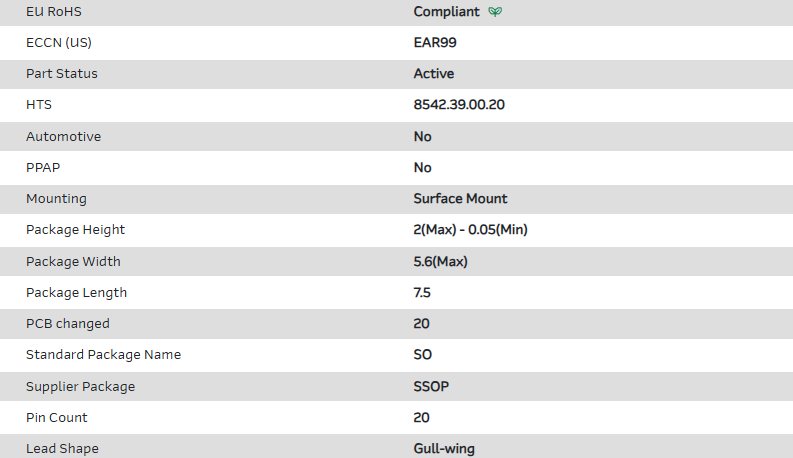Click the EU RoHS label
Viewport: 793px width, 458px height.
[x=55, y=12]
